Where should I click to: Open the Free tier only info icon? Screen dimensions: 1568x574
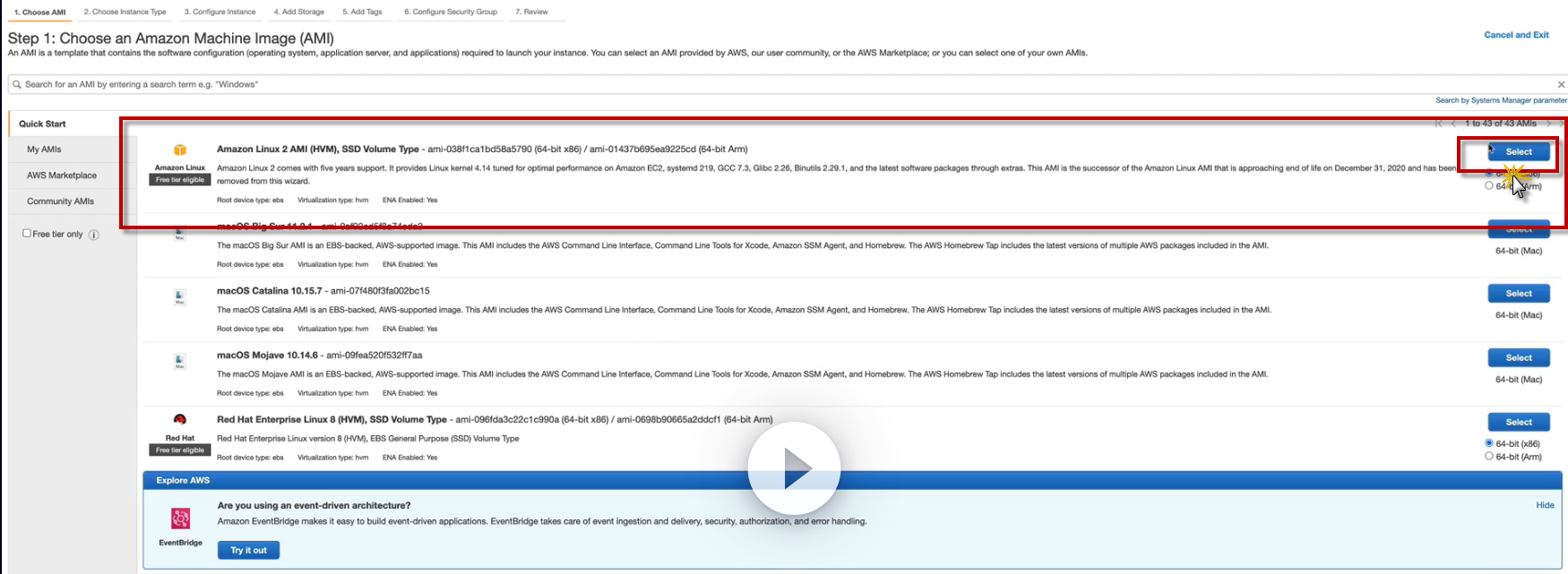click(x=94, y=235)
